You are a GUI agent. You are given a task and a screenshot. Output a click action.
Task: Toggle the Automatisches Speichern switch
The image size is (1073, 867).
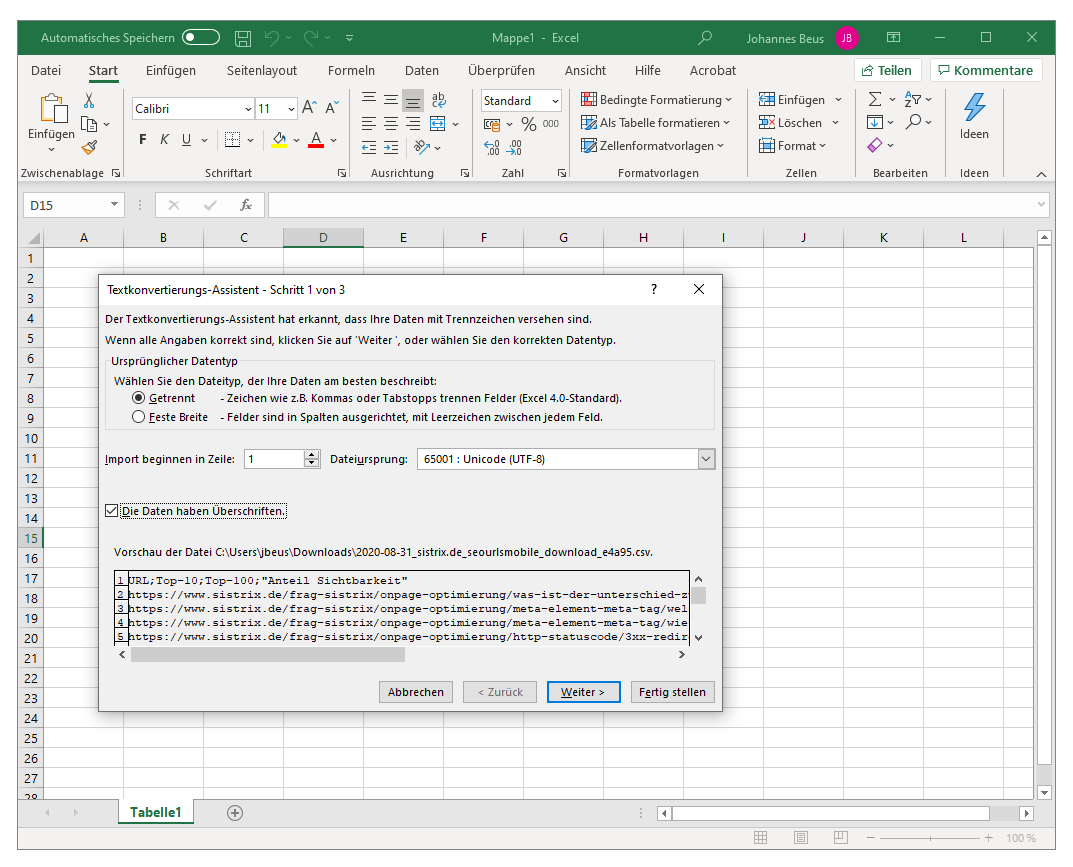(x=200, y=38)
